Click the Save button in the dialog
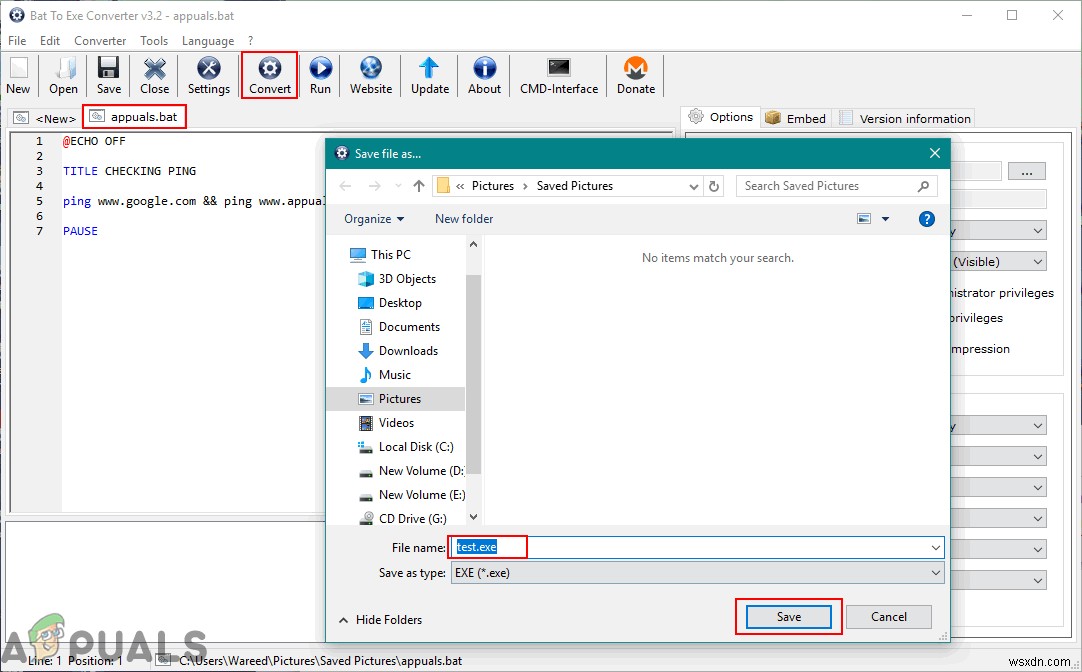Image resolution: width=1082 pixels, height=672 pixels. pyautogui.click(x=788, y=617)
